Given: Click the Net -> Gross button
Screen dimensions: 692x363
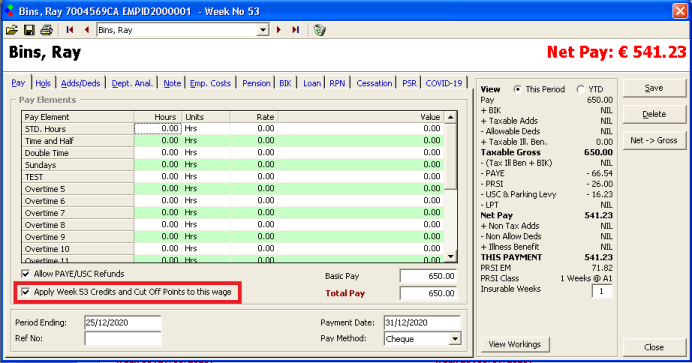Looking at the screenshot, I should (654, 140).
